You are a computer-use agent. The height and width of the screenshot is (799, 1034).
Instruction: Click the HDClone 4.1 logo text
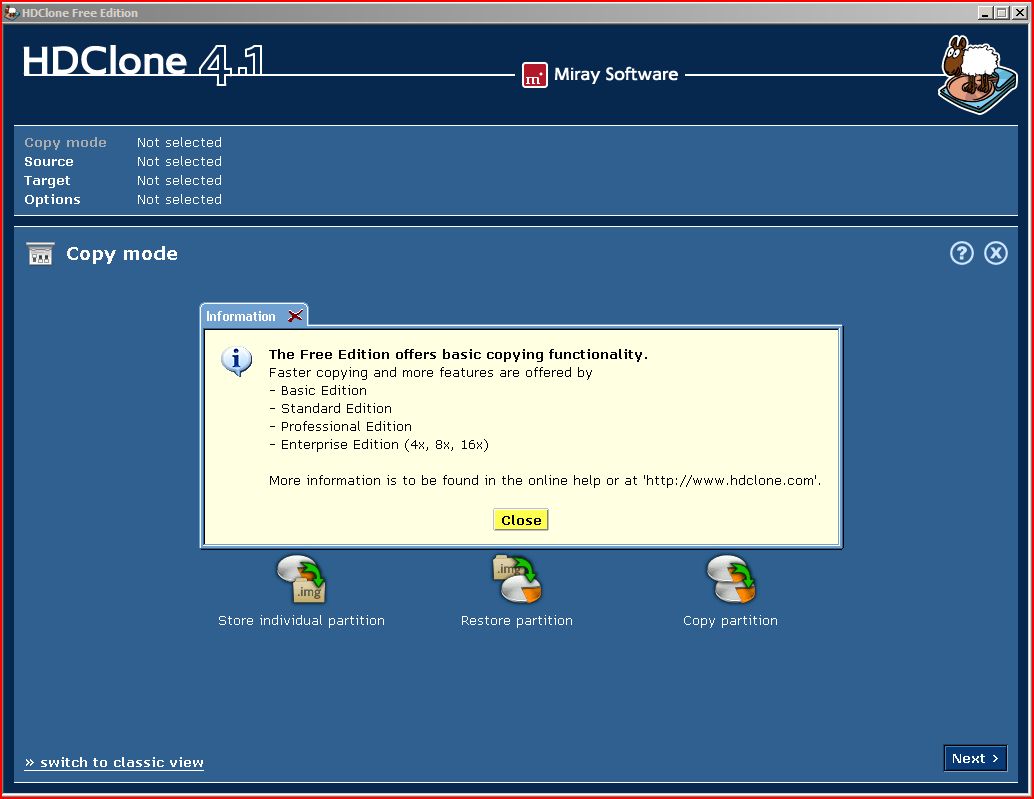click(144, 63)
